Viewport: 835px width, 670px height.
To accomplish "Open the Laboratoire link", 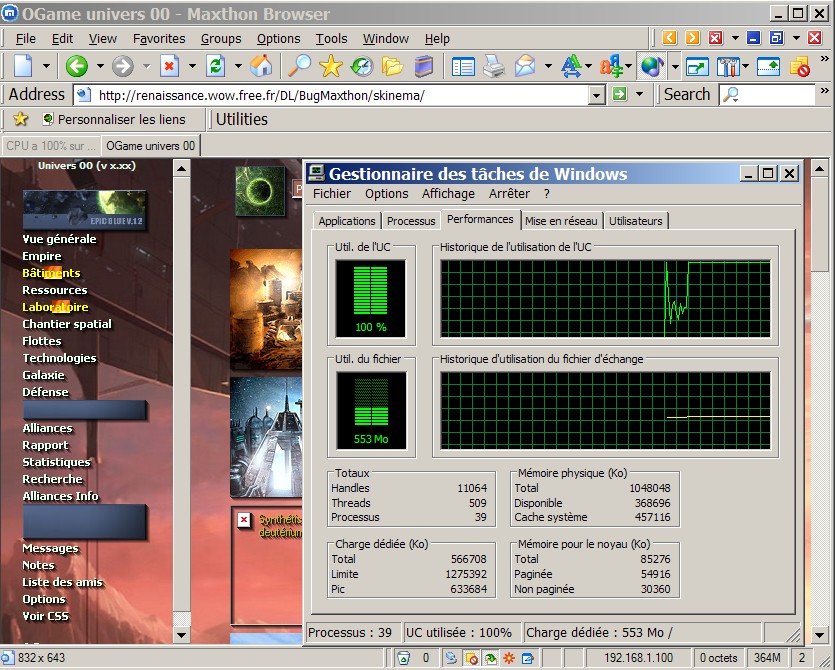I will [55, 307].
